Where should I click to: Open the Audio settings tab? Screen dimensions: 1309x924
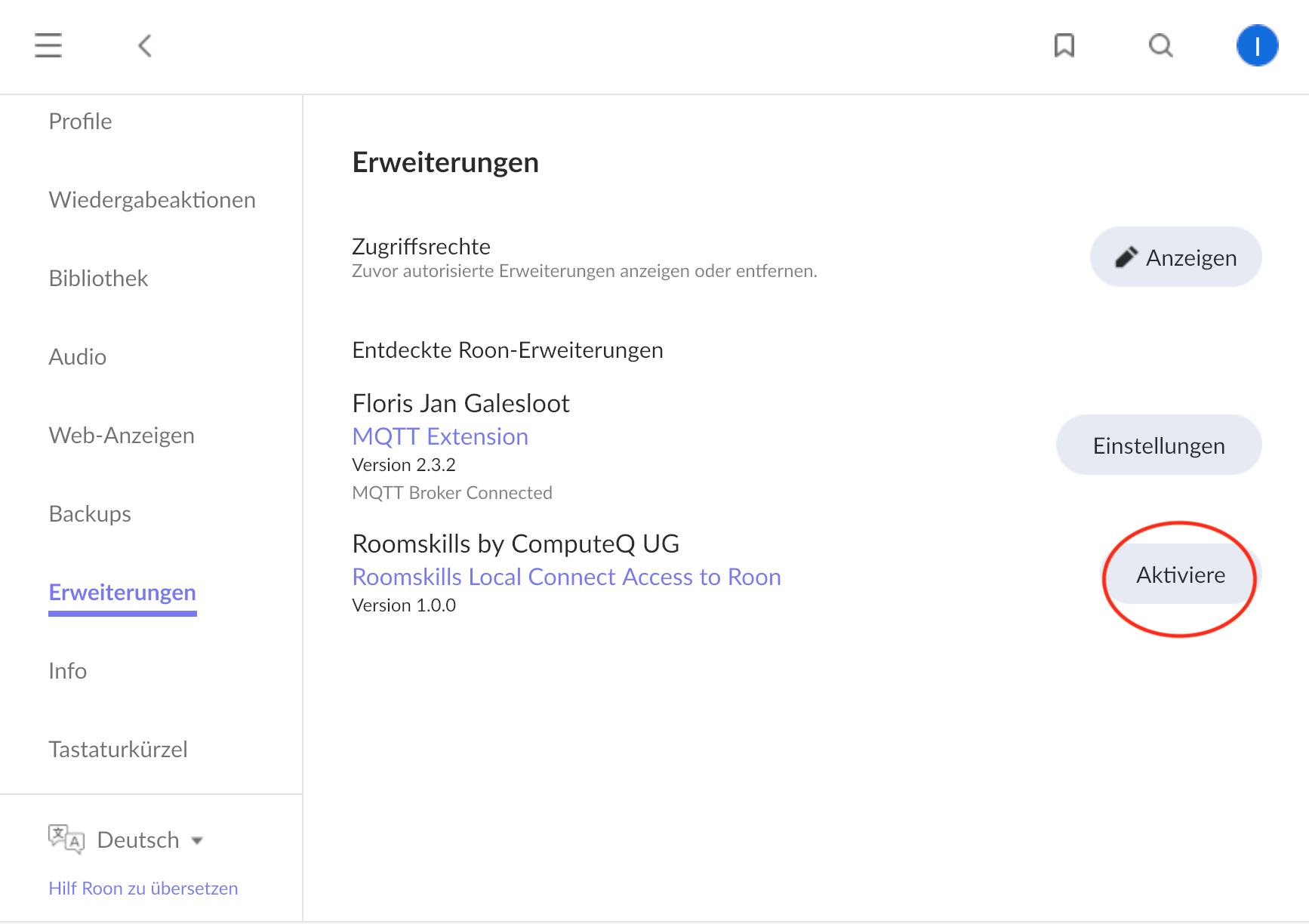click(x=77, y=357)
